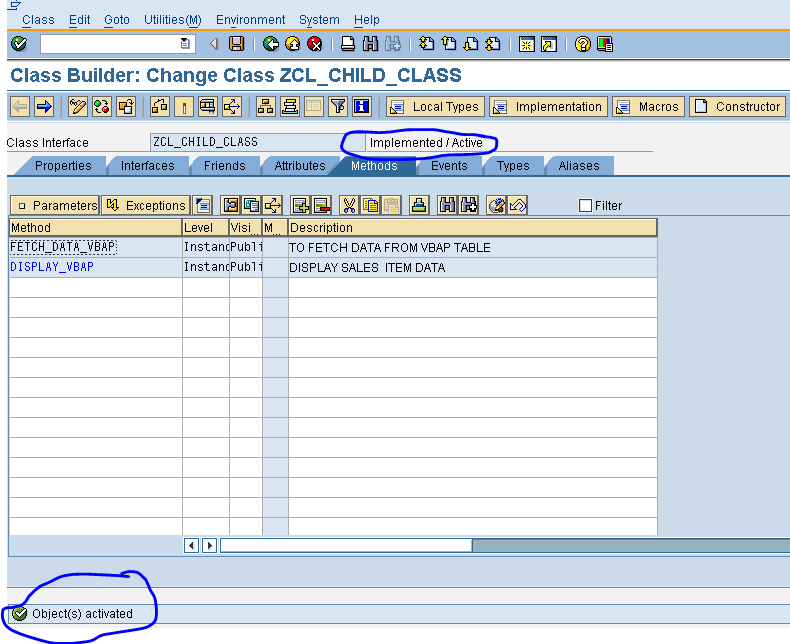Image resolution: width=790 pixels, height=644 pixels.
Task: Open the Class menu
Action: click(x=38, y=20)
